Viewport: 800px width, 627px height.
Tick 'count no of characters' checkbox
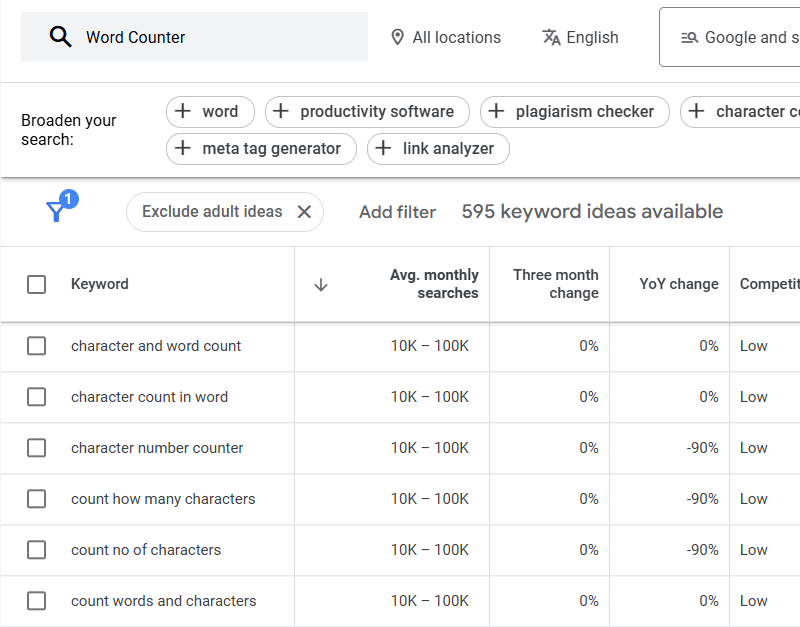coord(37,550)
